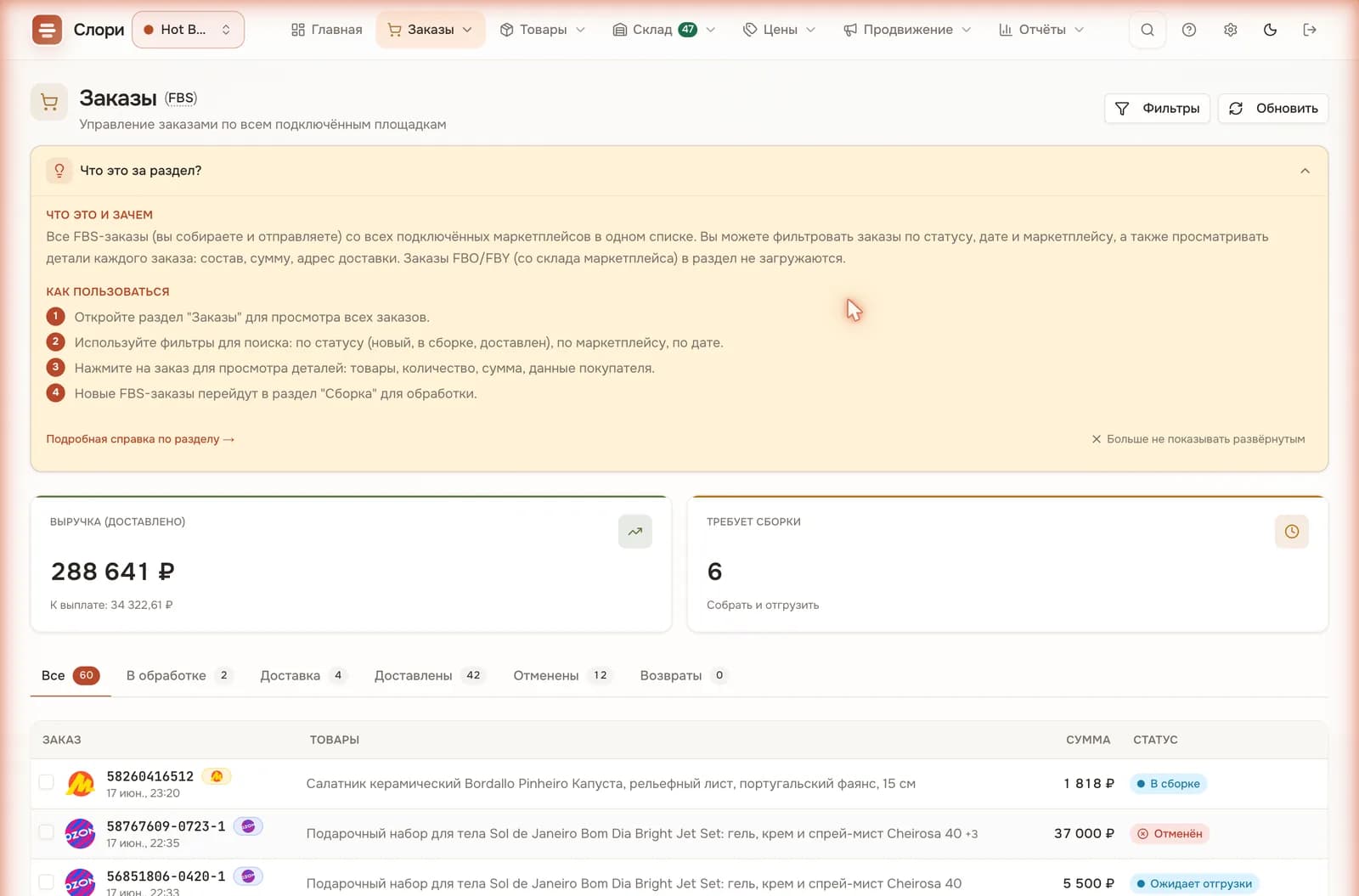This screenshot has height=896, width=1359.
Task: Toggle dark mode moon icon
Action: click(x=1270, y=30)
